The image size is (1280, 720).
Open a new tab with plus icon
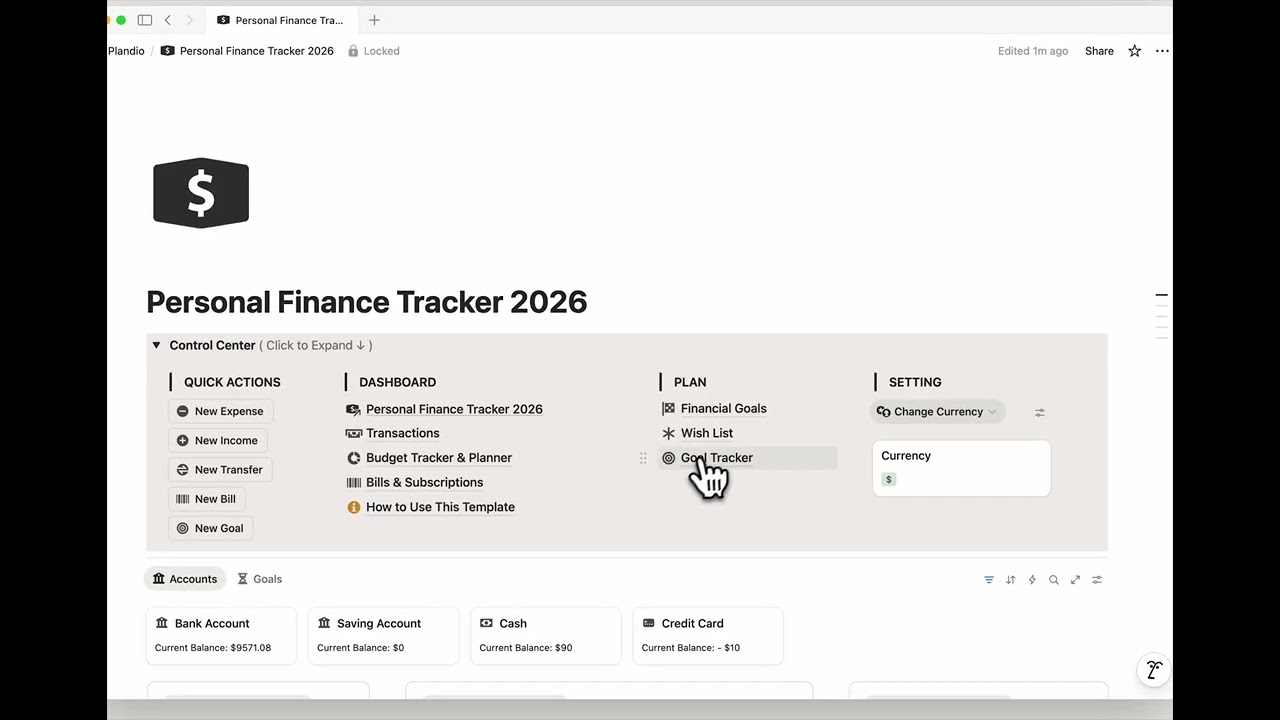click(x=374, y=20)
